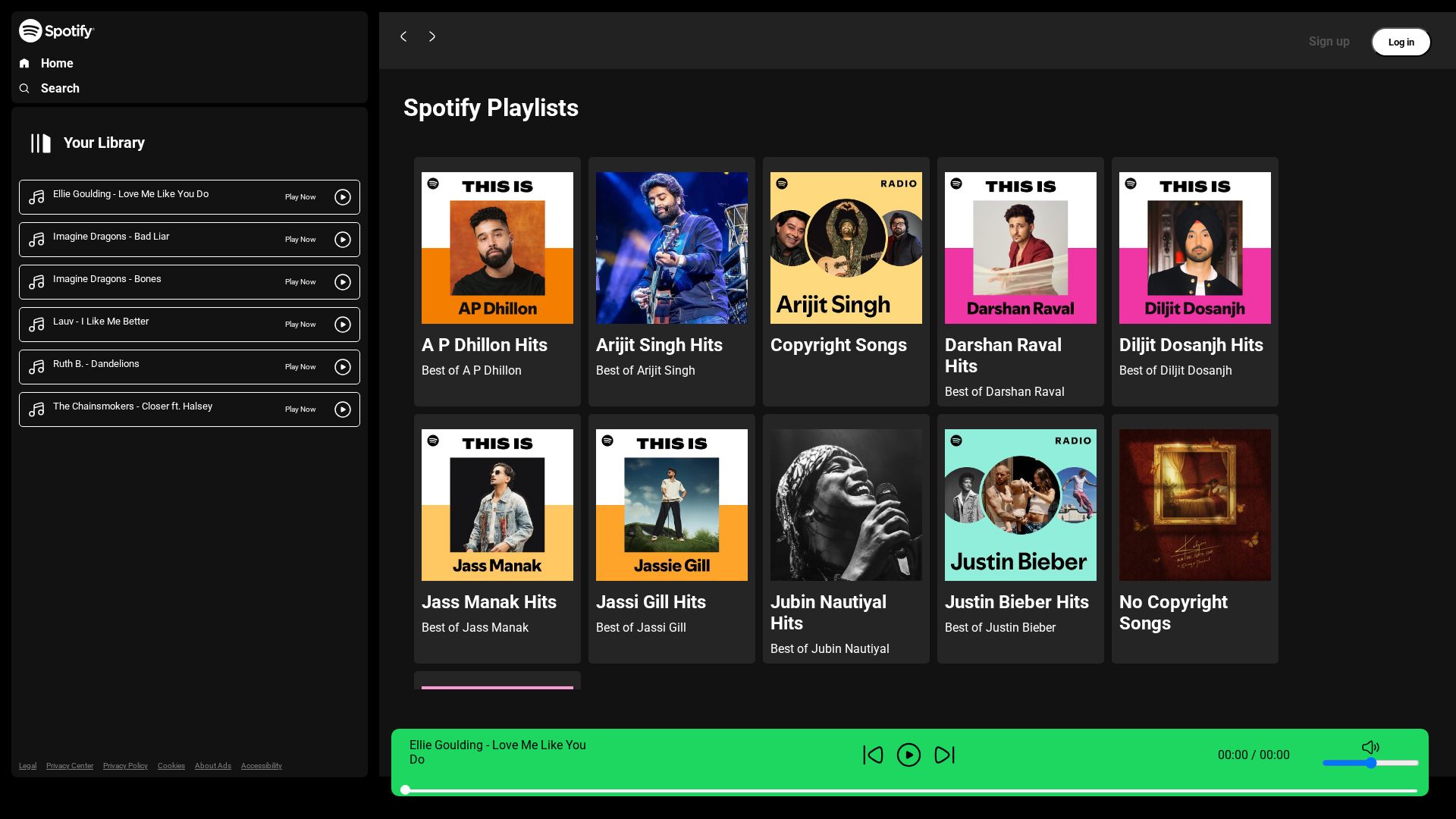Click Play Now for Closer ft. Halsey

(300, 409)
